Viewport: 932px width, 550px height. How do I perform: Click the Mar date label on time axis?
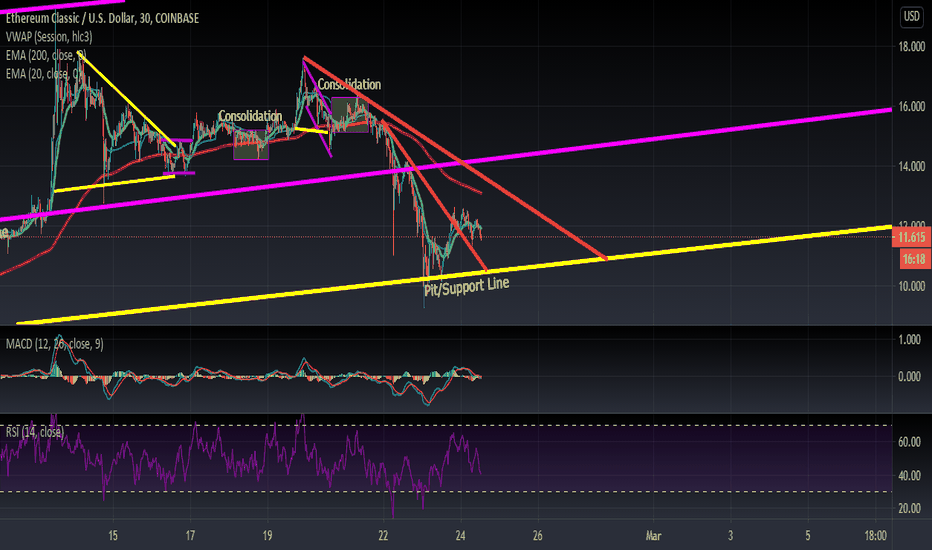[x=653, y=536]
